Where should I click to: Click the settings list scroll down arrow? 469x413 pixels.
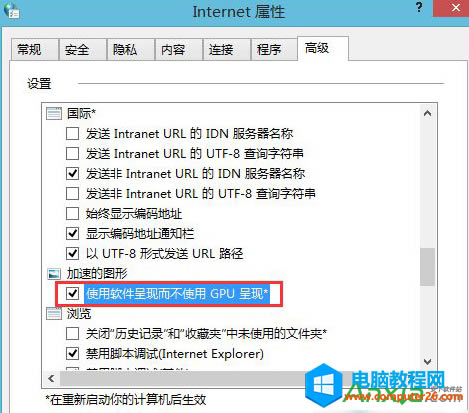click(x=428, y=361)
